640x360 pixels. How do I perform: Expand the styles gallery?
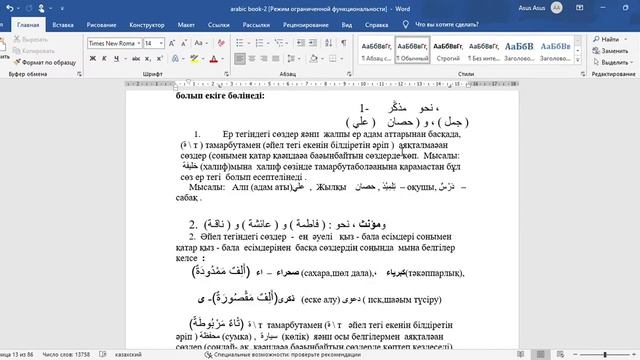coord(578,60)
